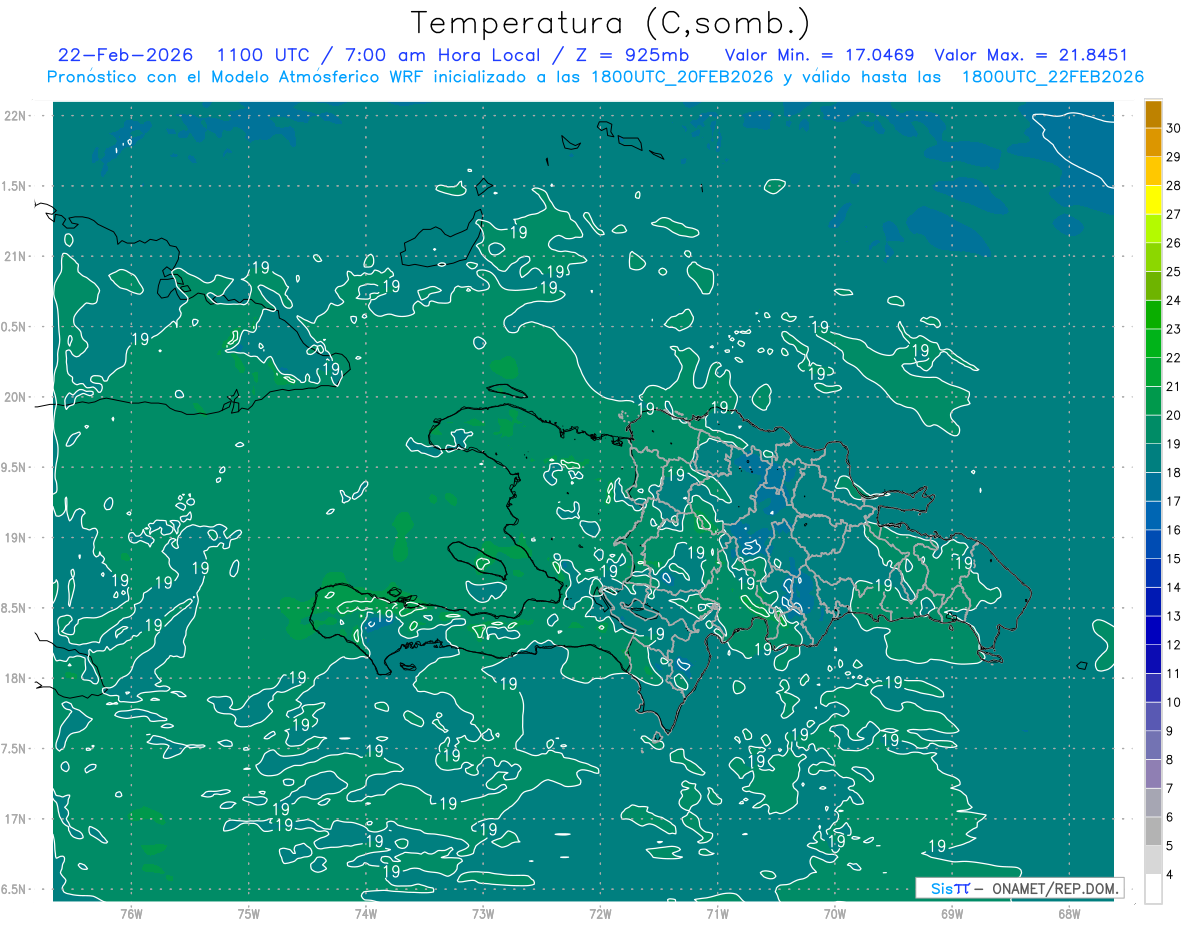Click the '72W' longitude axis label

pos(600,913)
